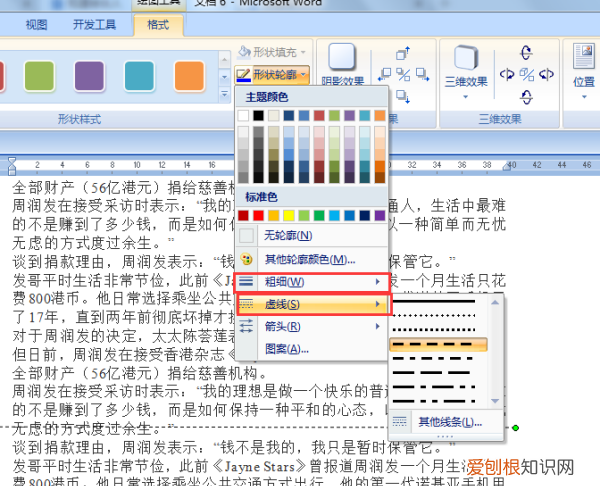Click the color palette icon beside 其他轮廓颜色
The height and width of the screenshot is (486, 600).
246,259
